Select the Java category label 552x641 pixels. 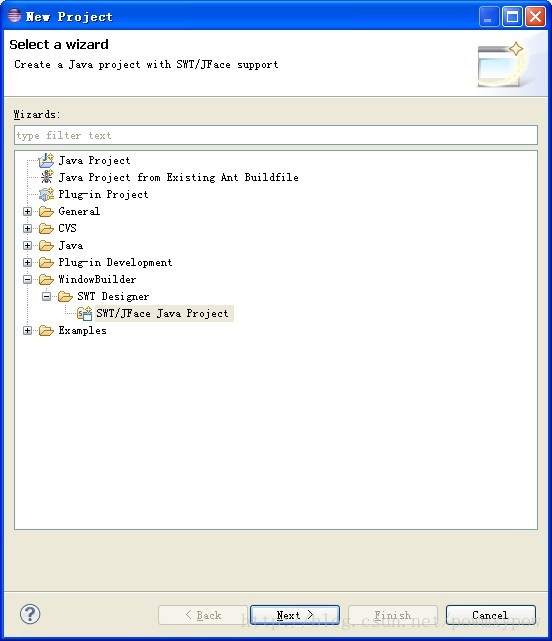[x=71, y=245]
